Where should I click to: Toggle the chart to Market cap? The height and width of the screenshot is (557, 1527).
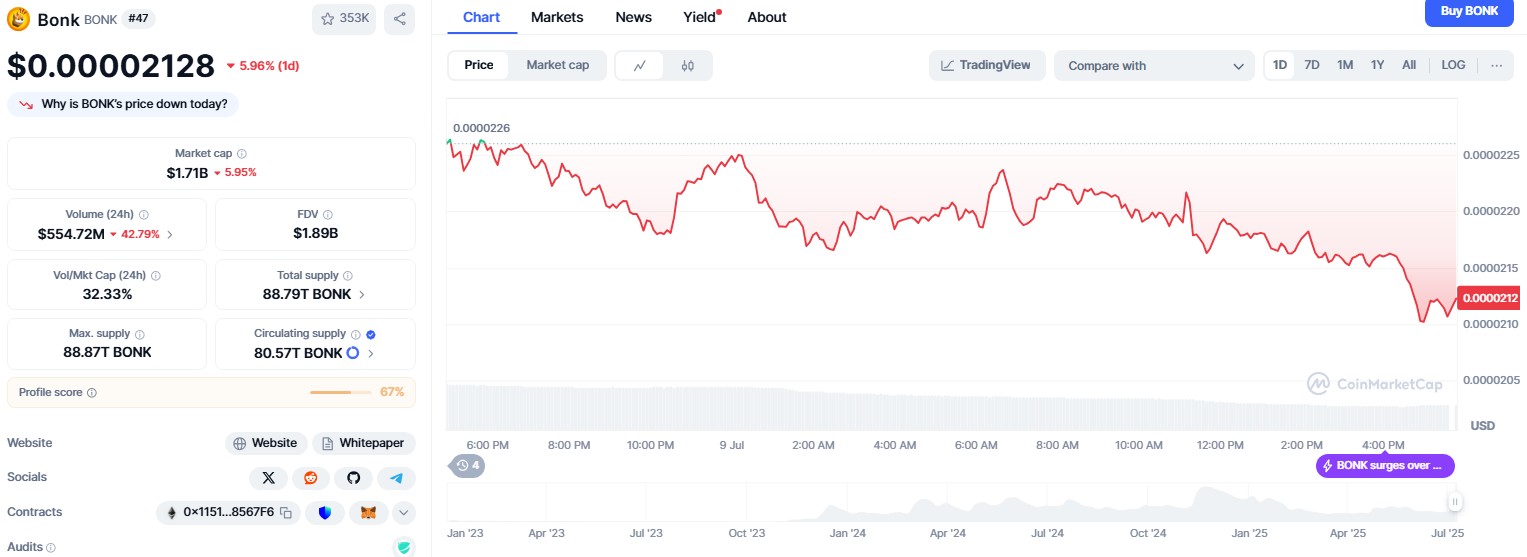point(557,65)
